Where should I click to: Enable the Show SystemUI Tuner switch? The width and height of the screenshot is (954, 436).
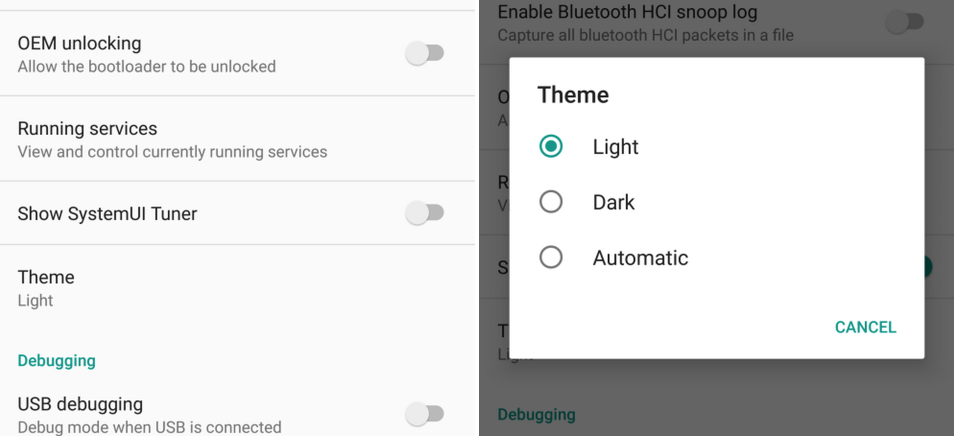(x=424, y=213)
